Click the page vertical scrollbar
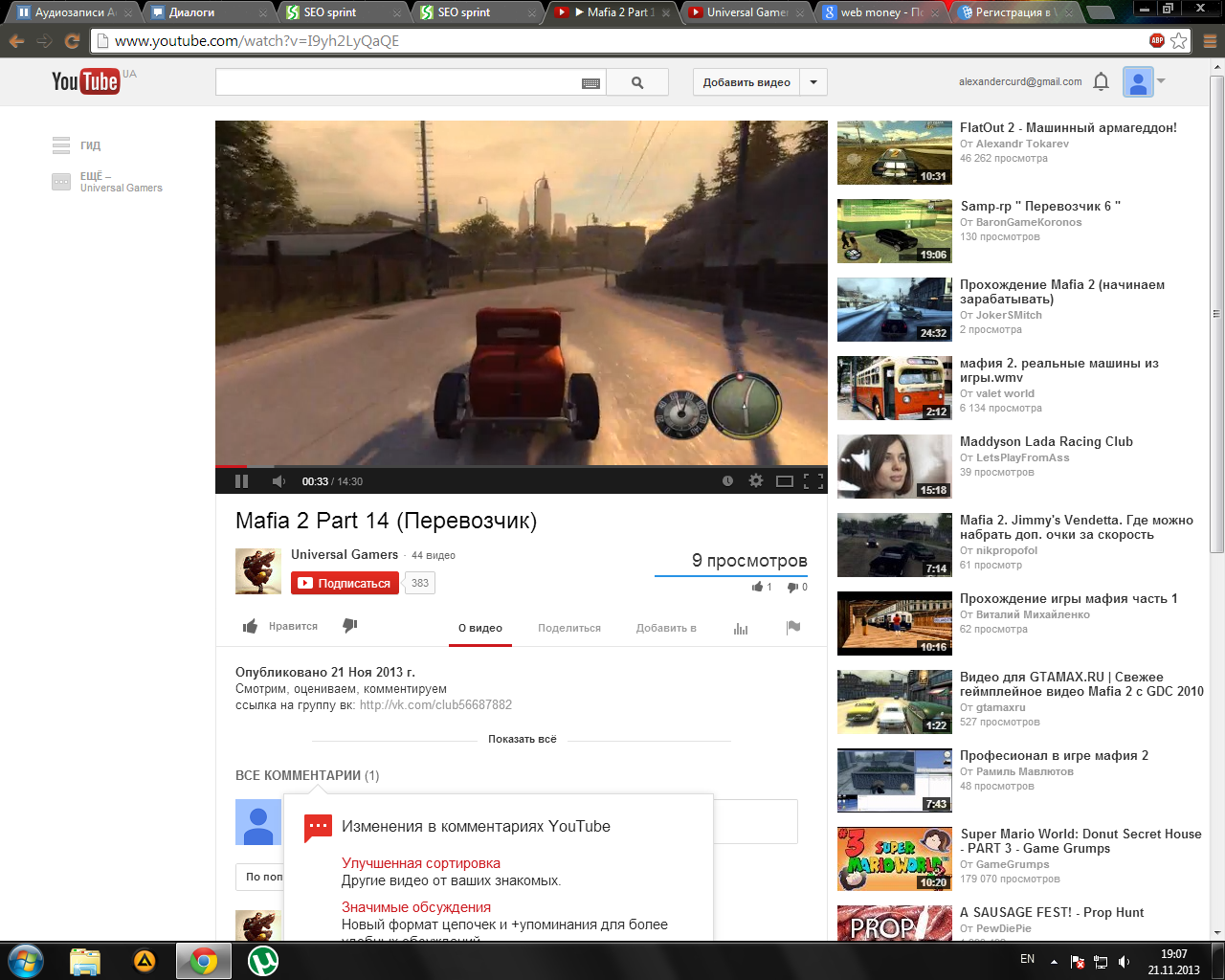1225x980 pixels. pyautogui.click(x=1216, y=313)
